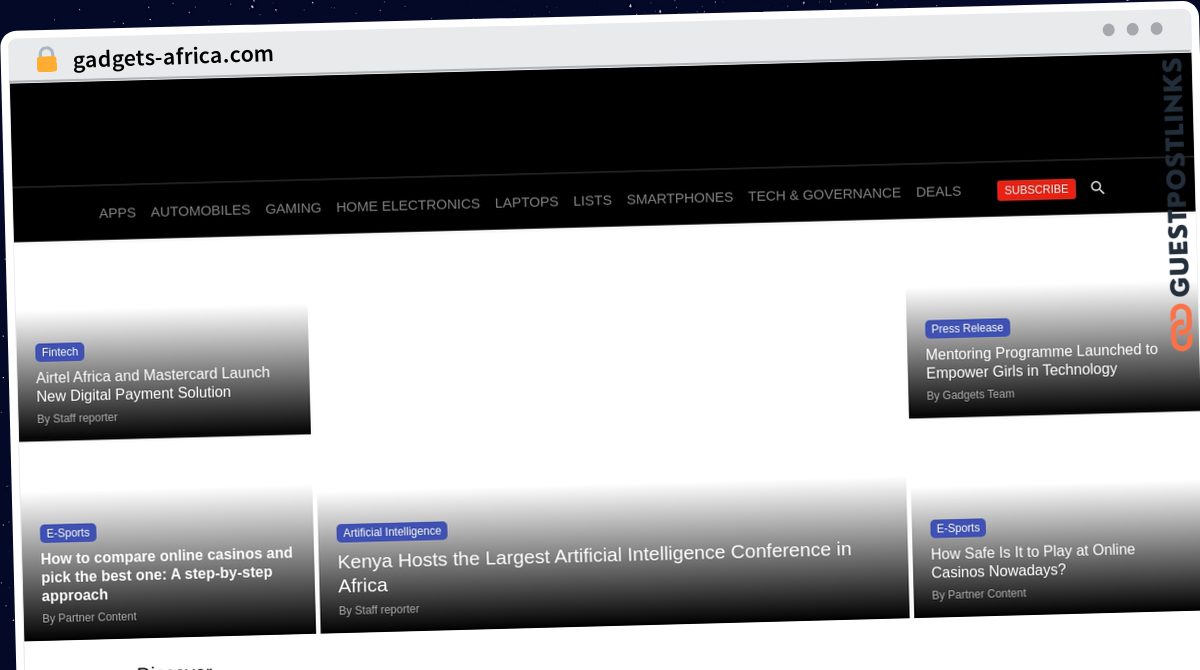1200x670 pixels.
Task: Click the orange chain-link Guestpostlinks logo
Action: [1181, 327]
